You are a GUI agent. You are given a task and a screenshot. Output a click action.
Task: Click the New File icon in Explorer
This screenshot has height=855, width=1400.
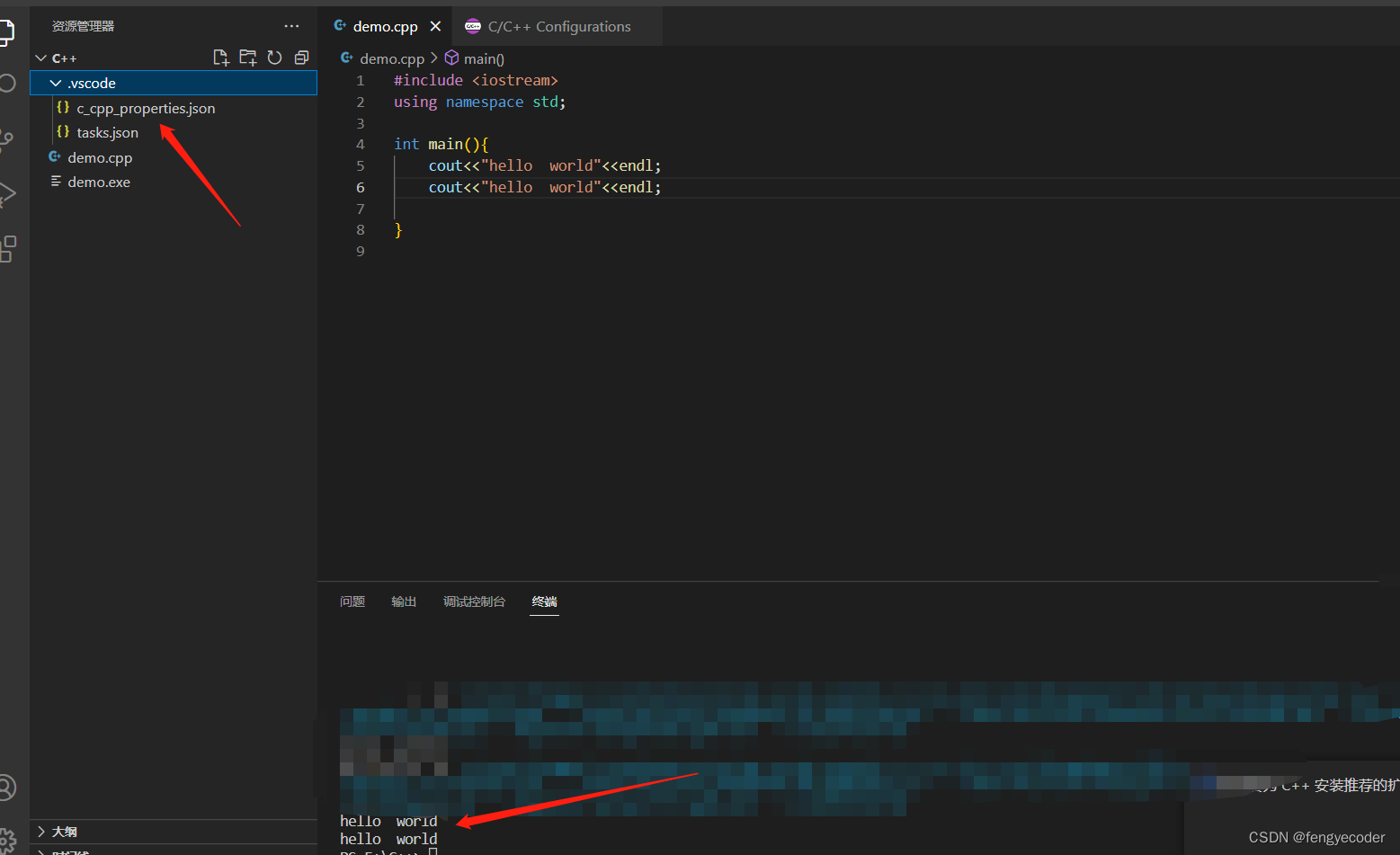click(220, 58)
